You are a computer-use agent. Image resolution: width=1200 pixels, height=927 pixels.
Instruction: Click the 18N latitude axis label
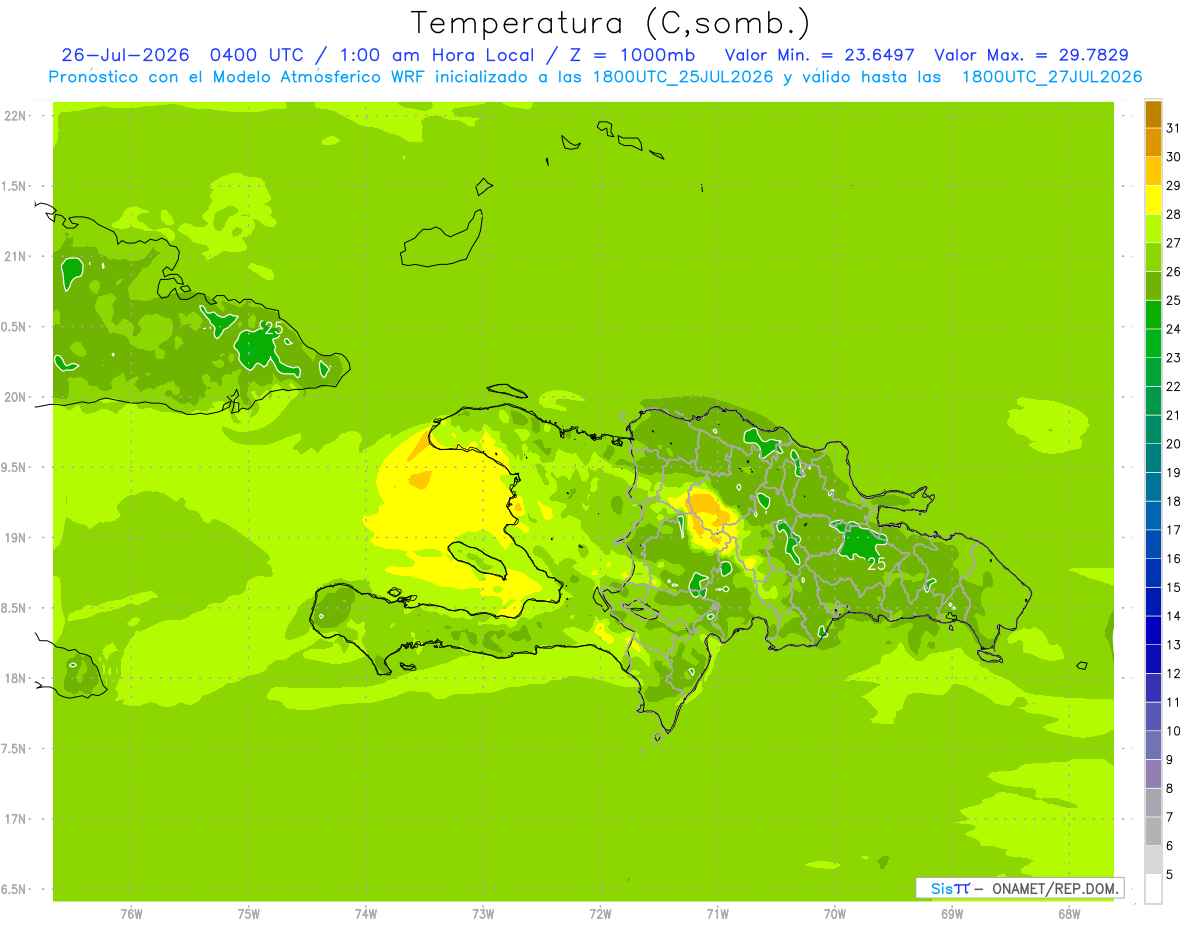tap(15, 678)
